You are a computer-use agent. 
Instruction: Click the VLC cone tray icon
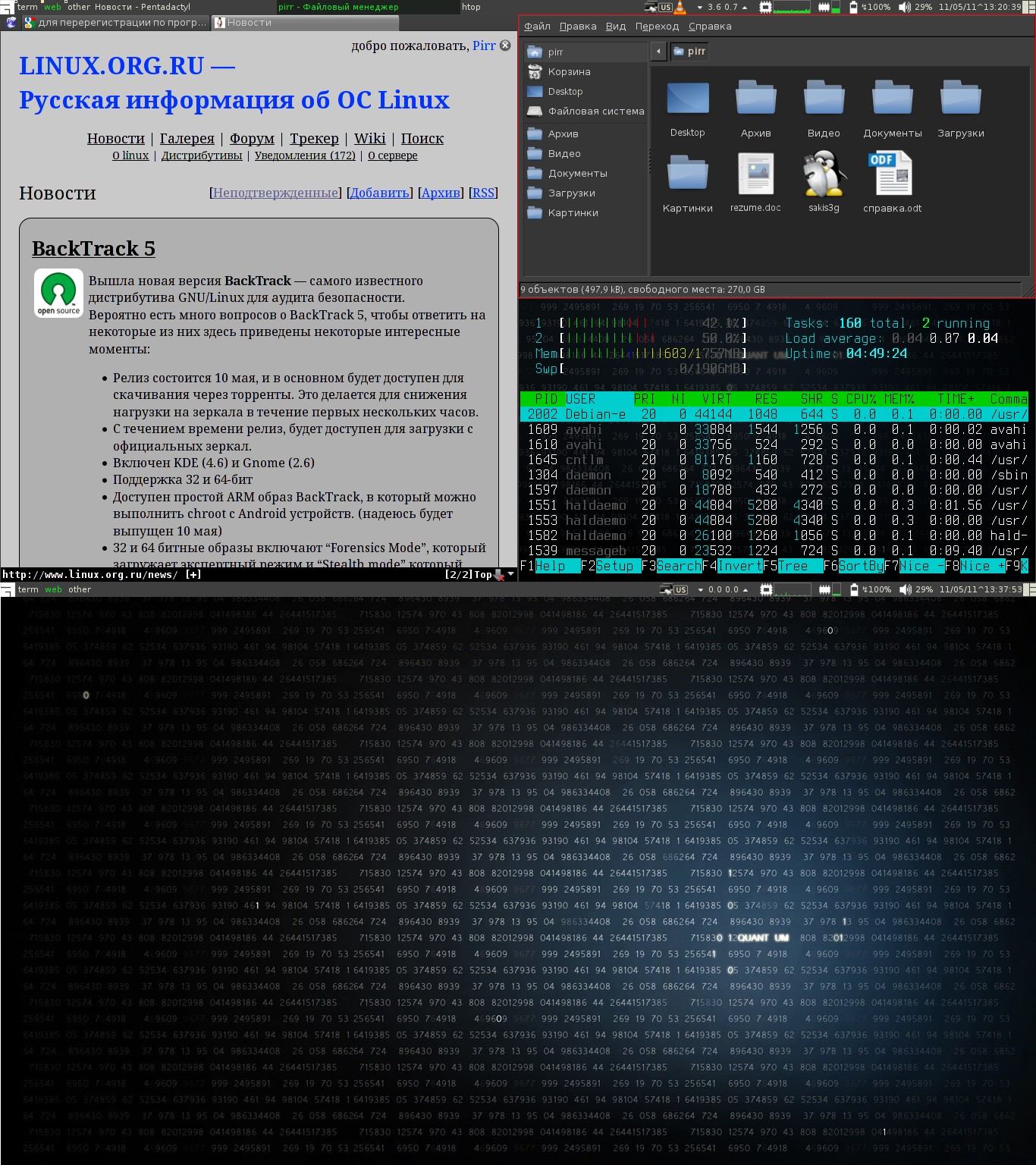tap(680, 7)
